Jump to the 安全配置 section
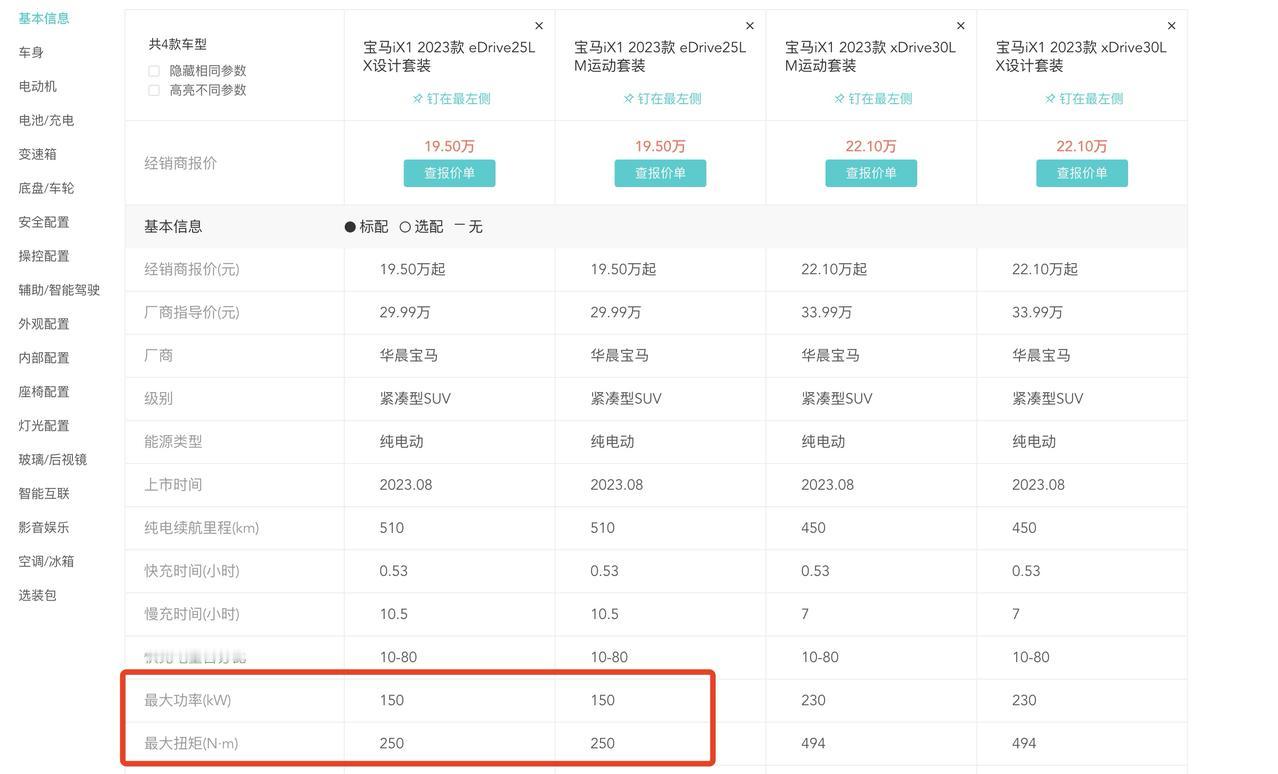Viewport: 1278px width, 774px height. [44, 222]
